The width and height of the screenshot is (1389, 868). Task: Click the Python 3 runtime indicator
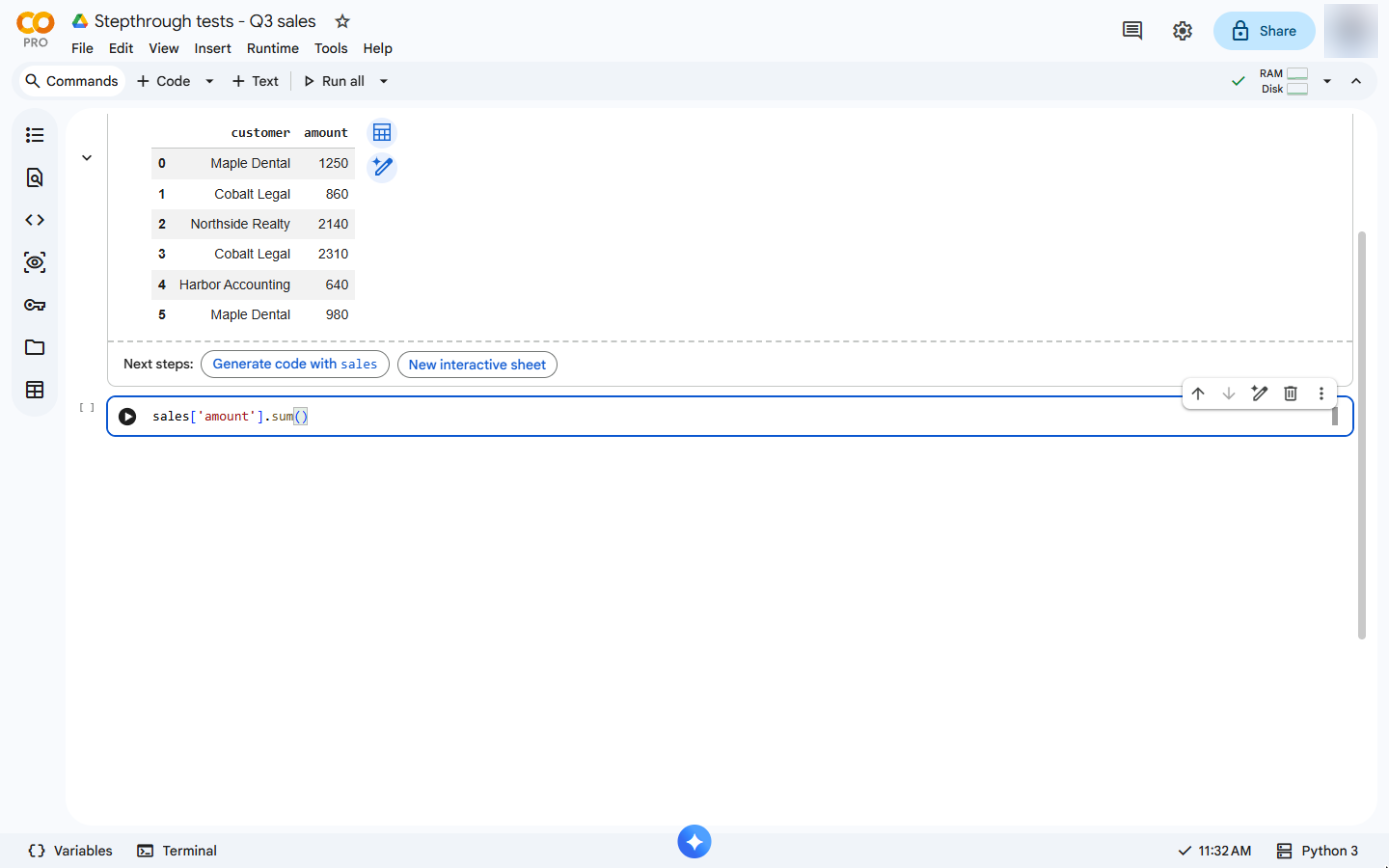click(x=1318, y=851)
